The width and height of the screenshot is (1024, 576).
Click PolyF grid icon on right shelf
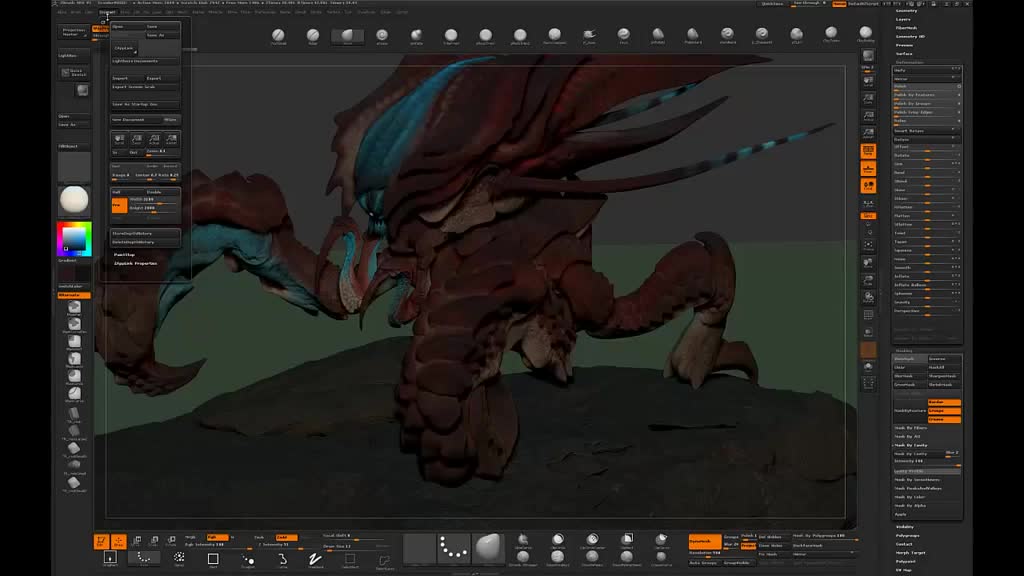pos(868,314)
